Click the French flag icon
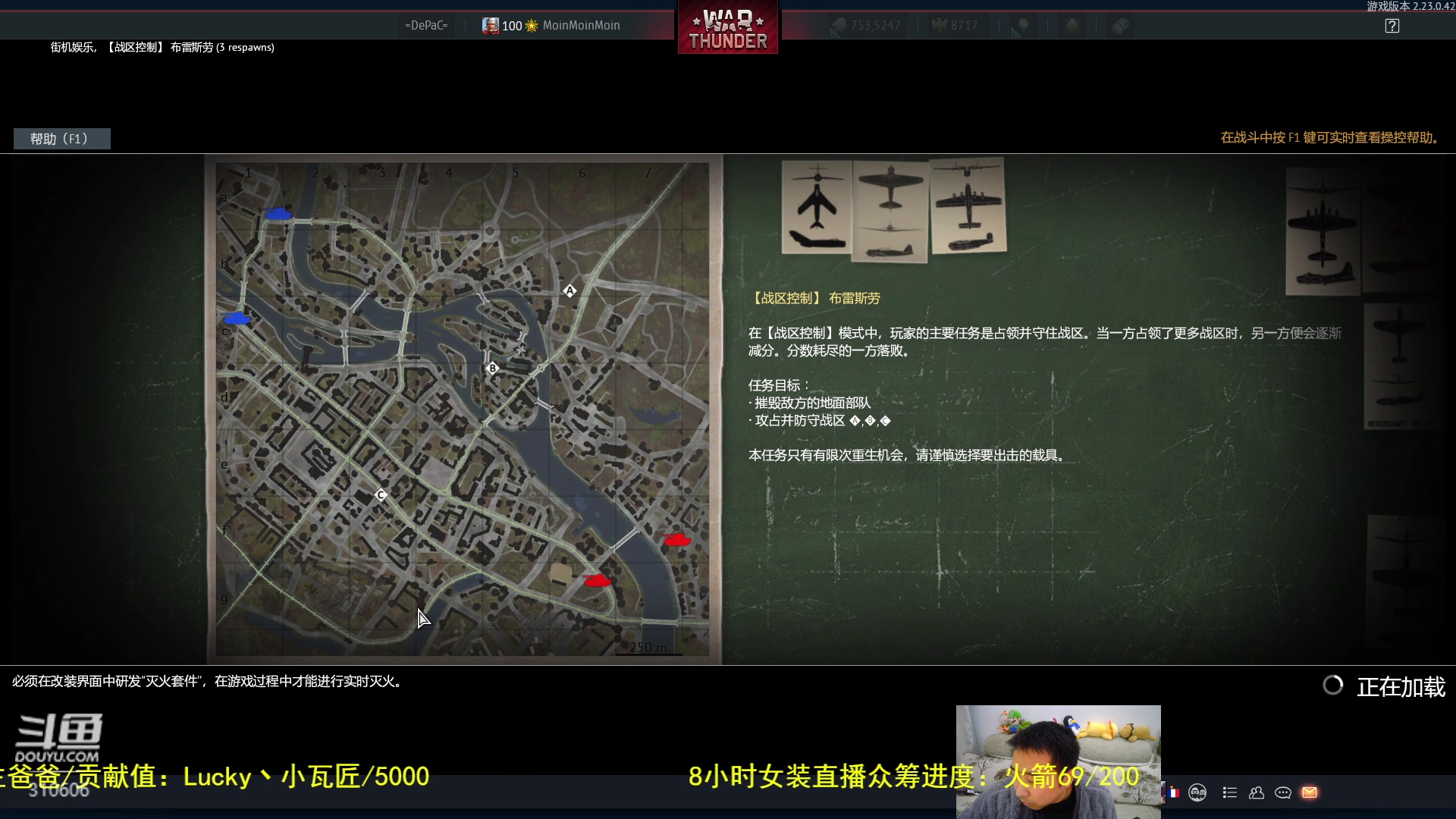1456x819 pixels. tap(1172, 792)
